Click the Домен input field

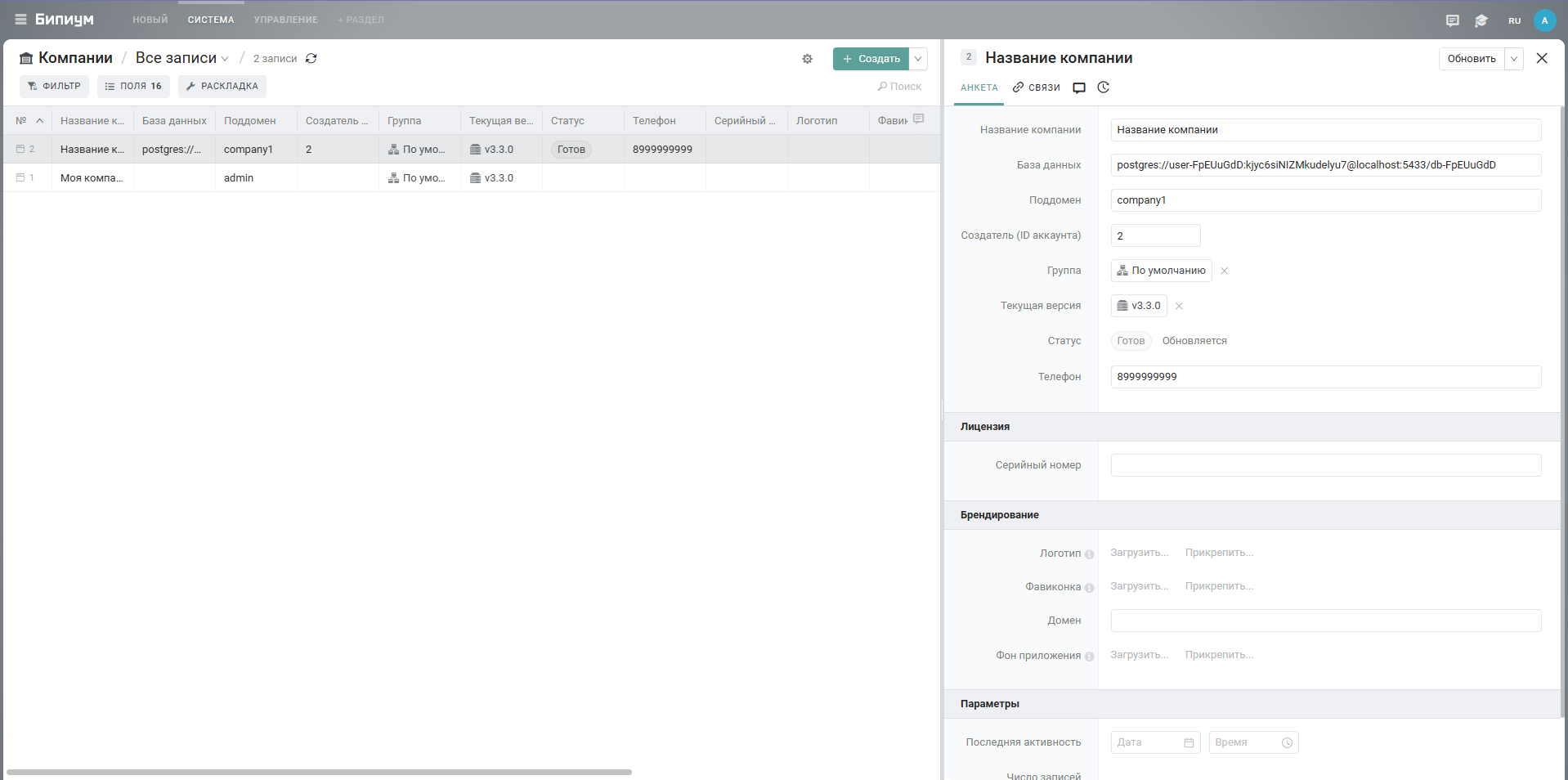(x=1326, y=621)
